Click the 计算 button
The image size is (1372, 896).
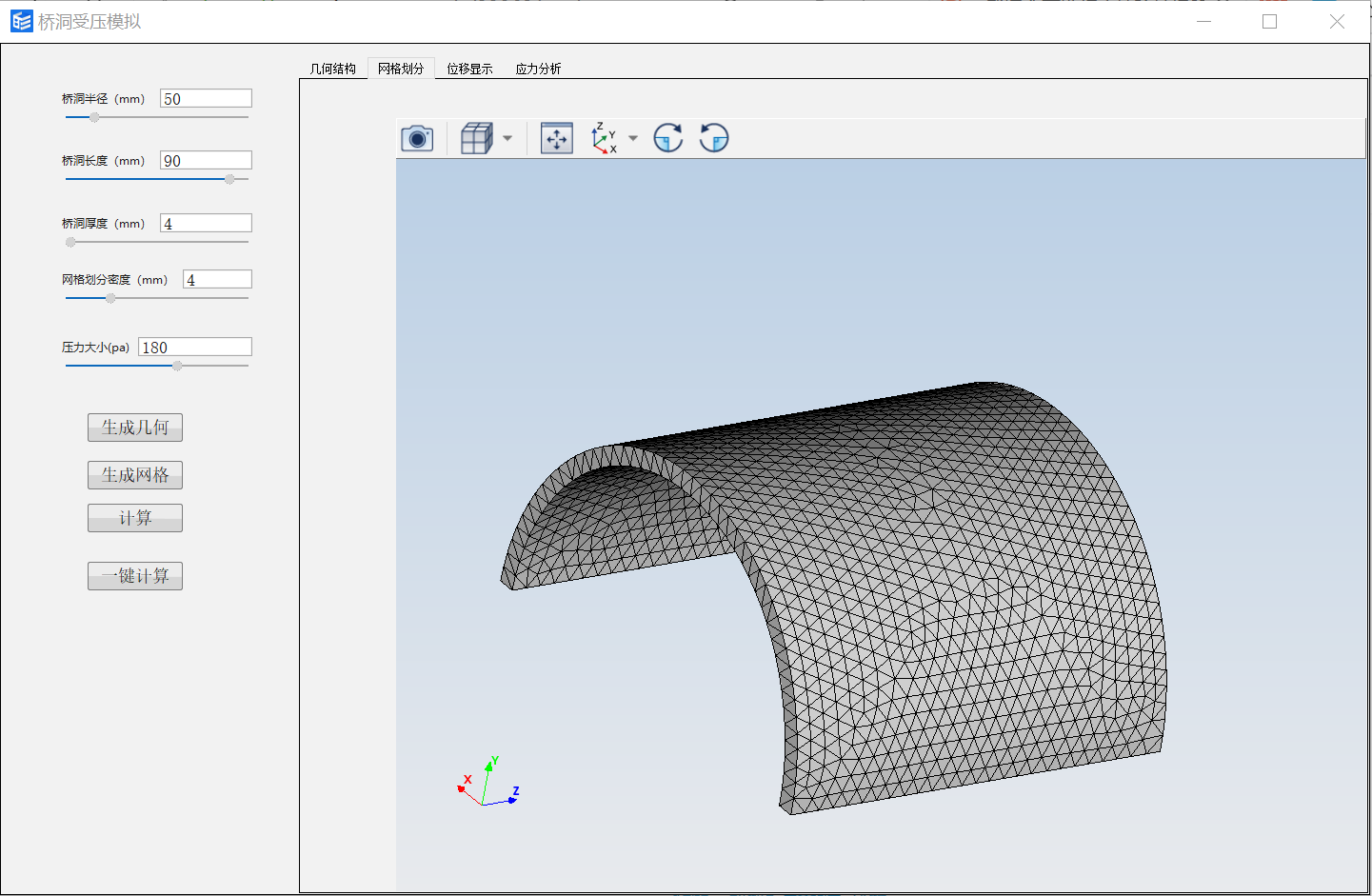coord(135,518)
